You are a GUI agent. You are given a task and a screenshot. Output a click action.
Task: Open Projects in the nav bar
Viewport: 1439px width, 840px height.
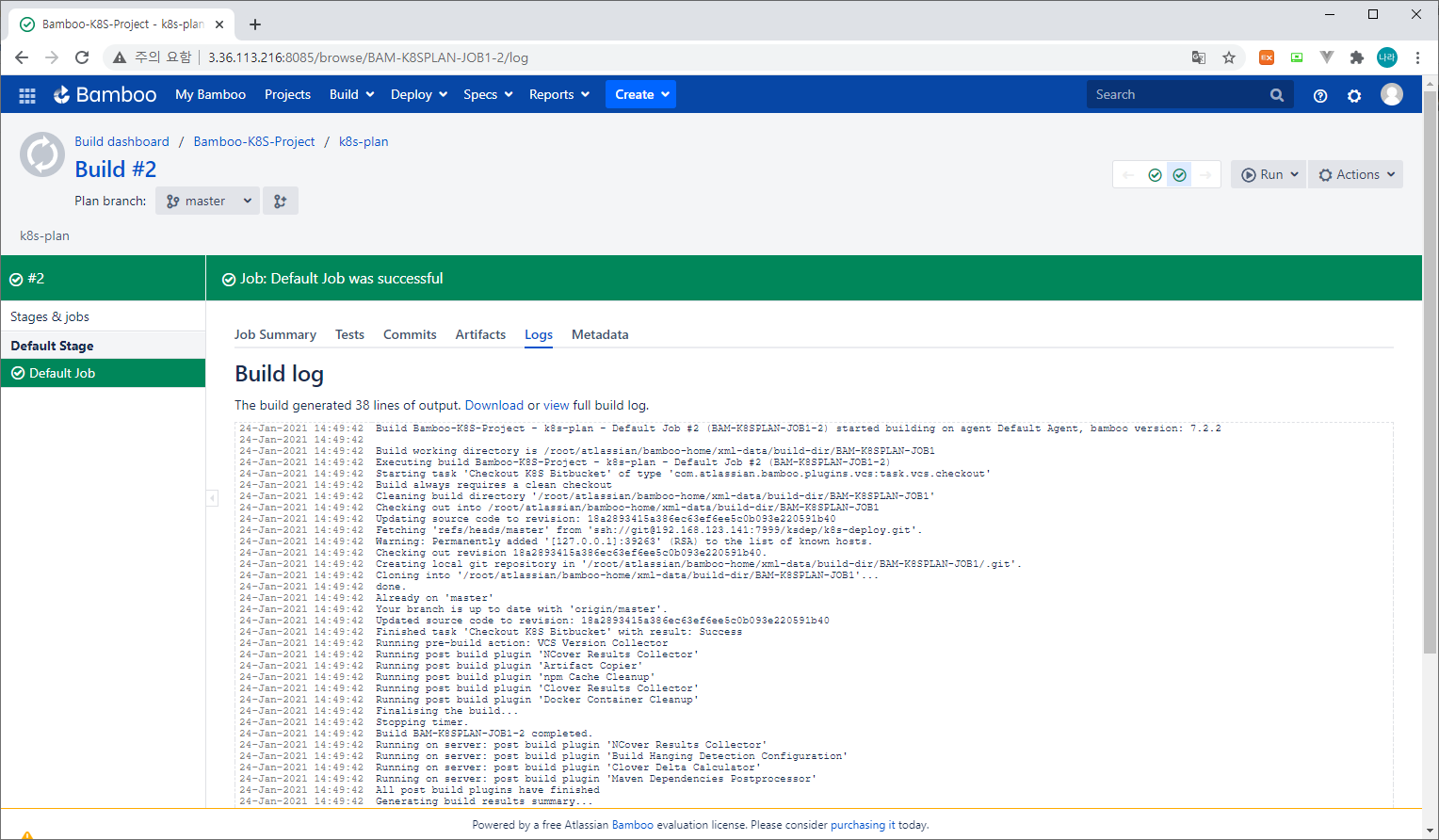[287, 94]
